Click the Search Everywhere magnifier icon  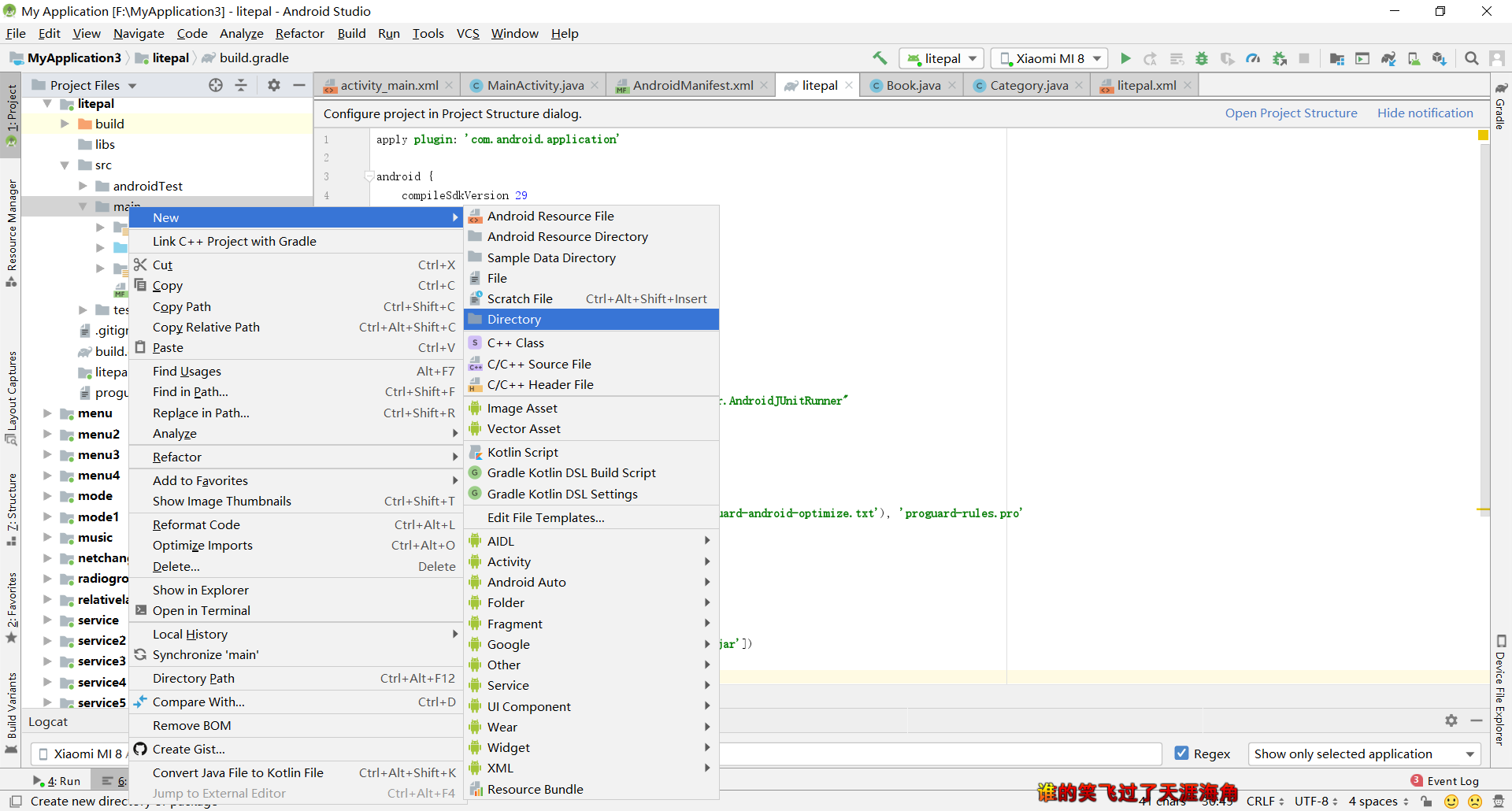coord(1471,58)
